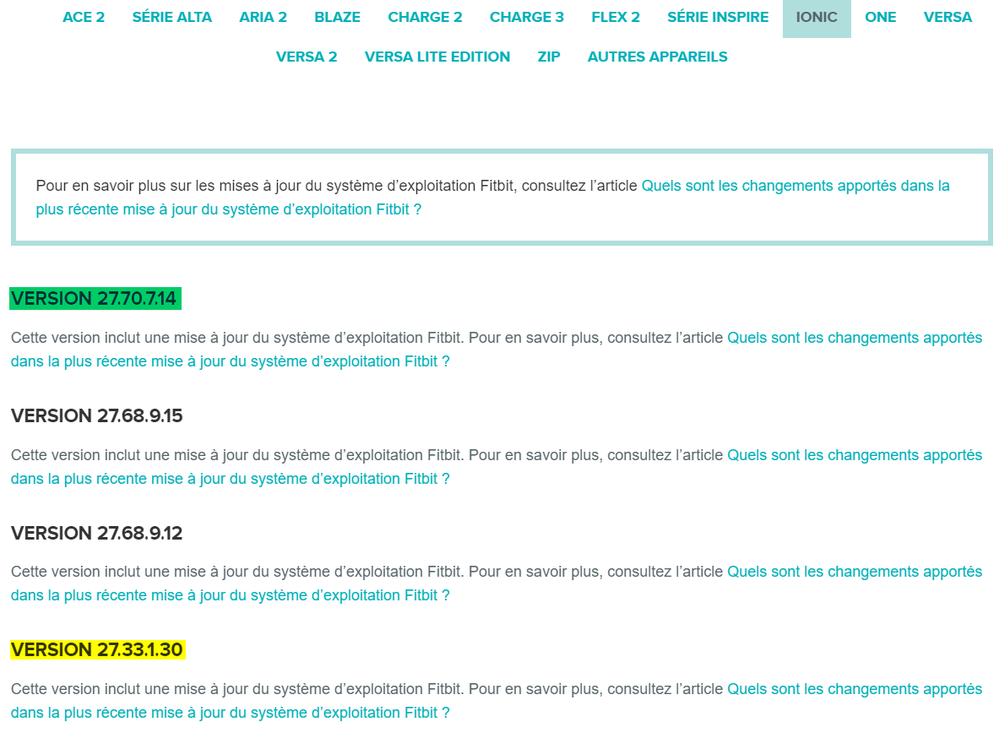Open AUTRES APPAREILS tab

pos(658,57)
